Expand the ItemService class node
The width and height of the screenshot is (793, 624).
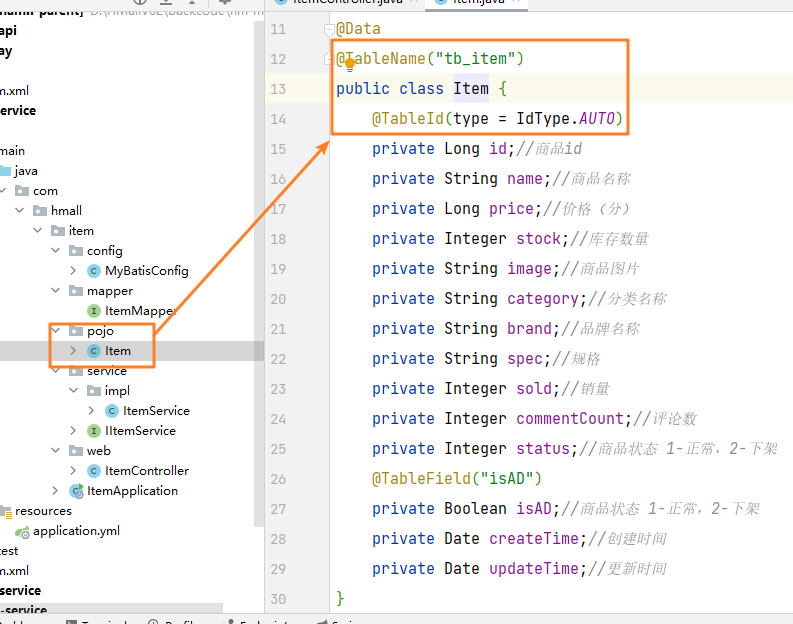point(92,411)
